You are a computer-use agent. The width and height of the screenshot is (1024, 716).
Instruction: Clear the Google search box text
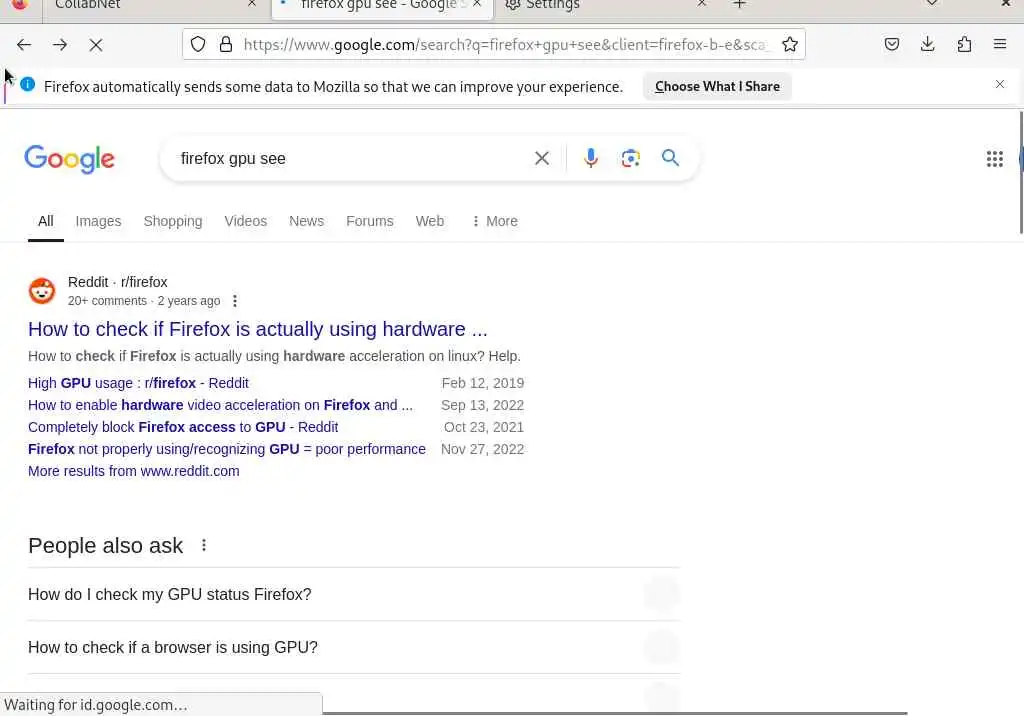pos(541,158)
